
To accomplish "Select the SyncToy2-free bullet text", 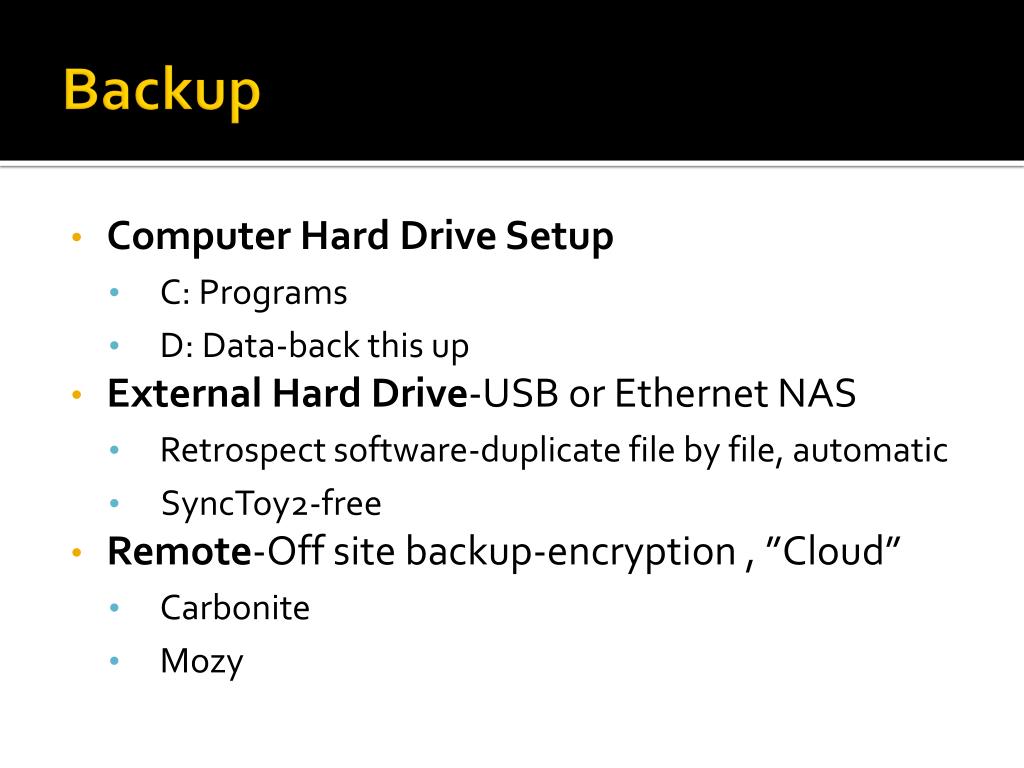I will coord(271,504).
